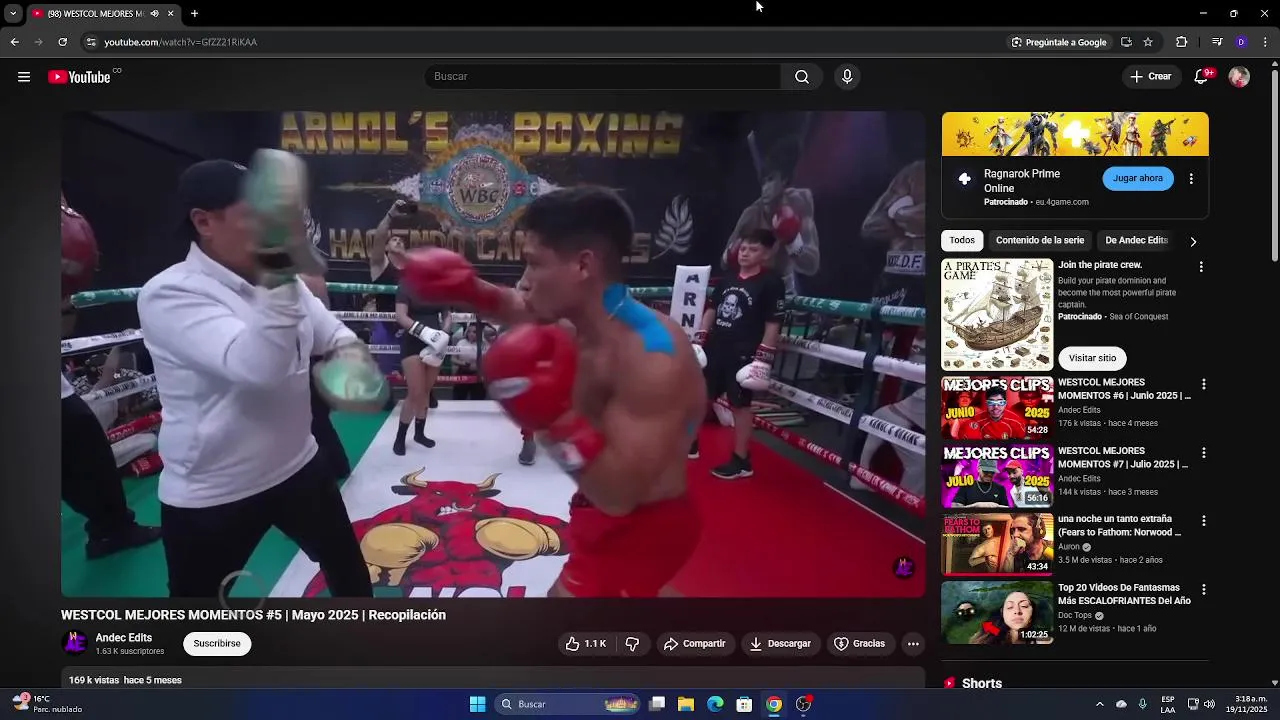The image size is (1280, 720).
Task: Install app icon in address bar
Action: (x=1126, y=42)
